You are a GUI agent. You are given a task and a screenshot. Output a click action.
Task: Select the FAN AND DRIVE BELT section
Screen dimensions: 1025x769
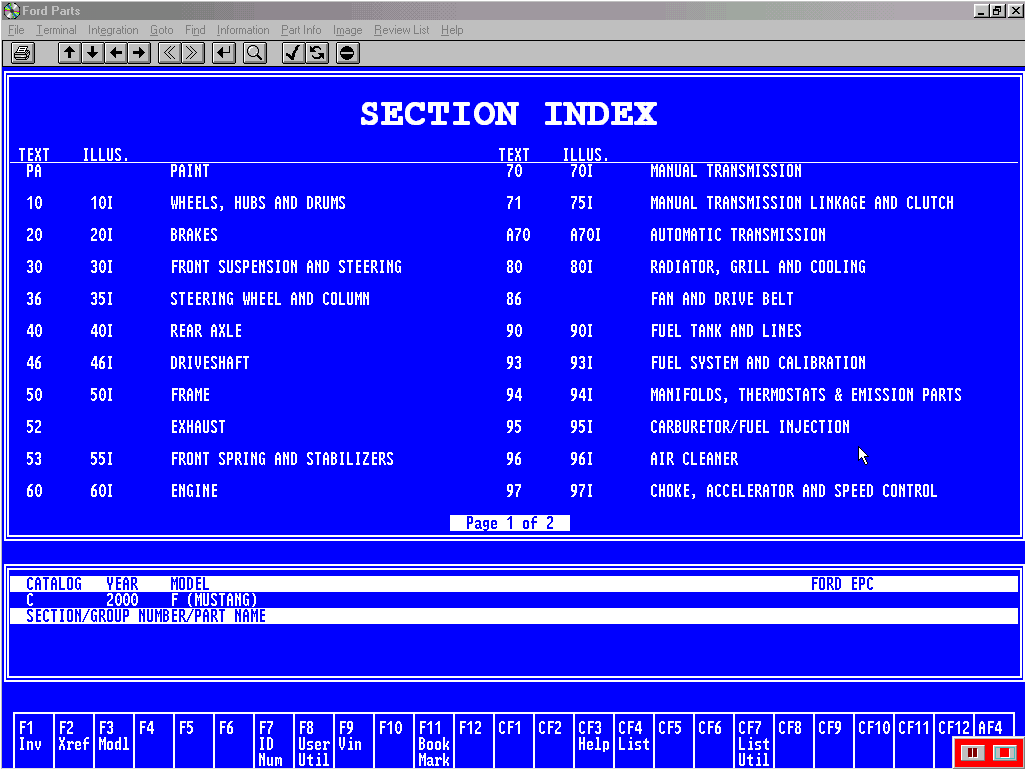pyautogui.click(x=722, y=299)
